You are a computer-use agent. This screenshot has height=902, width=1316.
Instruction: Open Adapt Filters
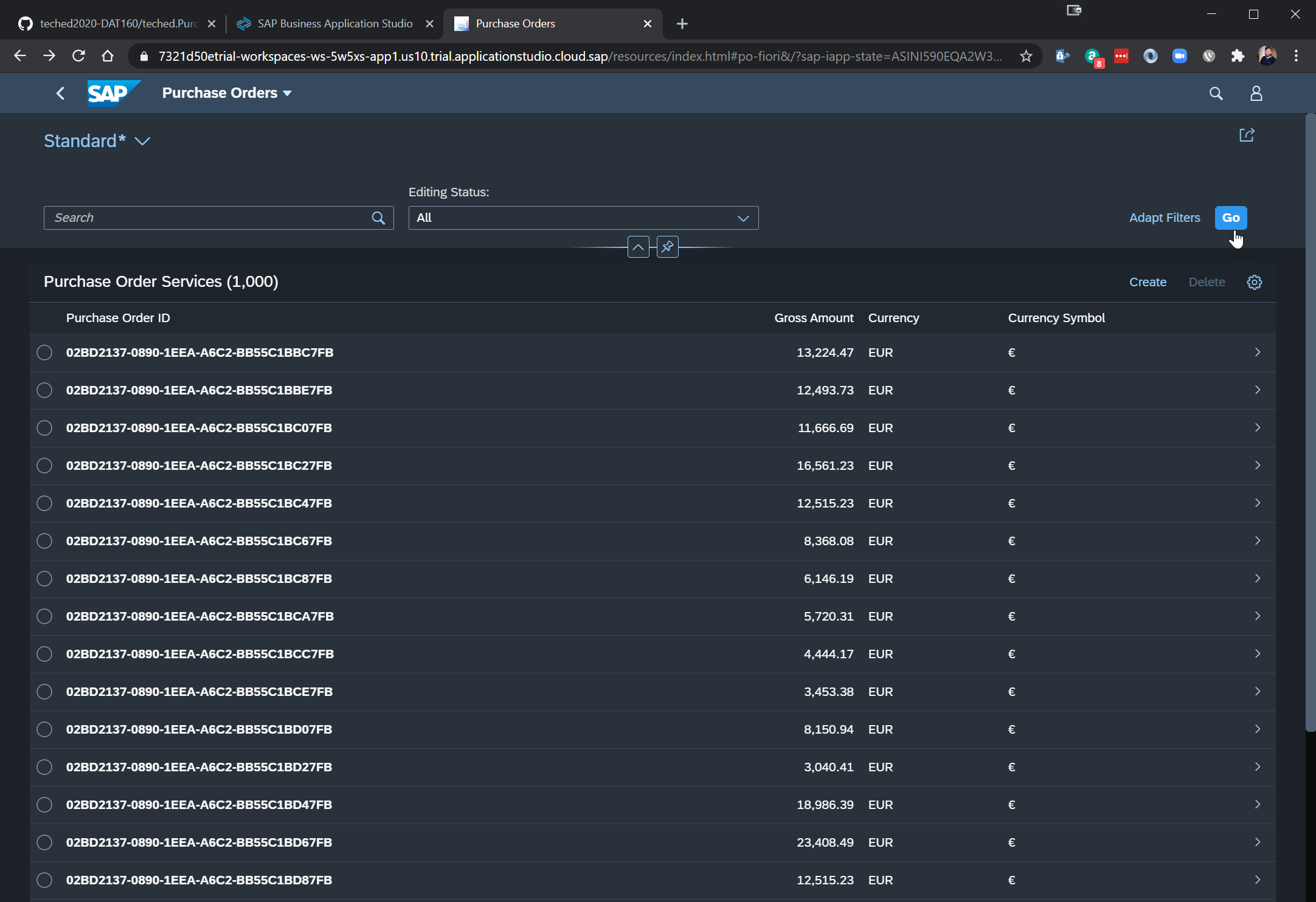coord(1165,218)
